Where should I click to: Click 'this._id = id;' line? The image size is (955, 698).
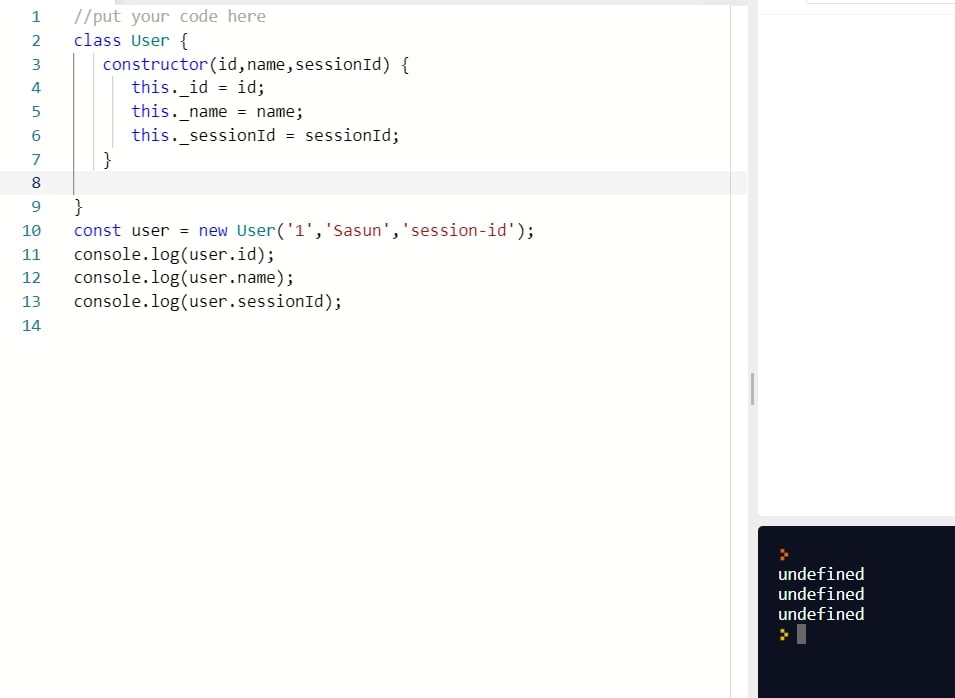(198, 88)
